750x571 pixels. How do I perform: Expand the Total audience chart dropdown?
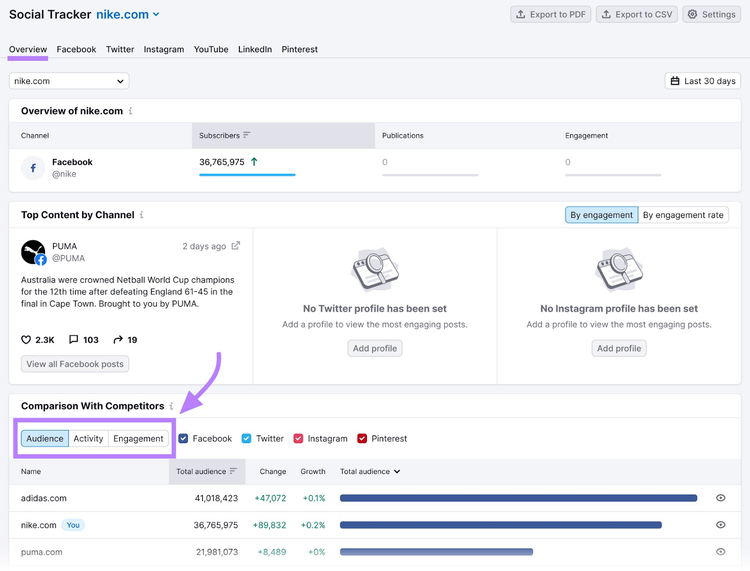[370, 471]
